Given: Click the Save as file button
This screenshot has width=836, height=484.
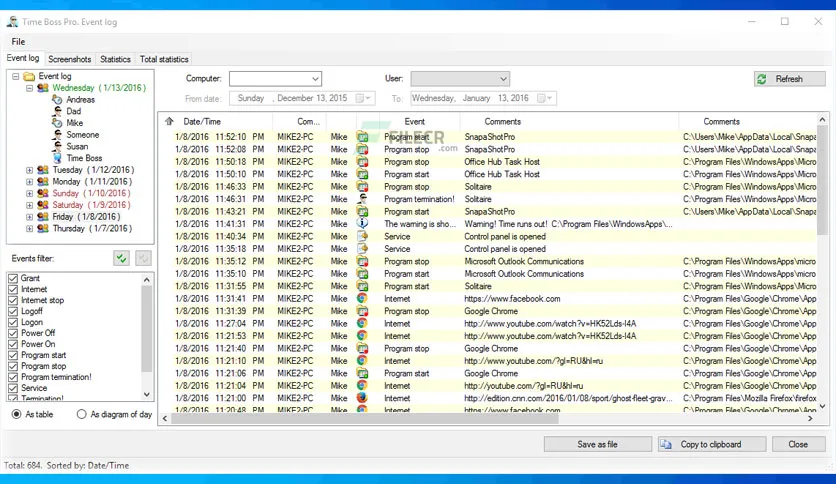Looking at the screenshot, I should pyautogui.click(x=597, y=444).
